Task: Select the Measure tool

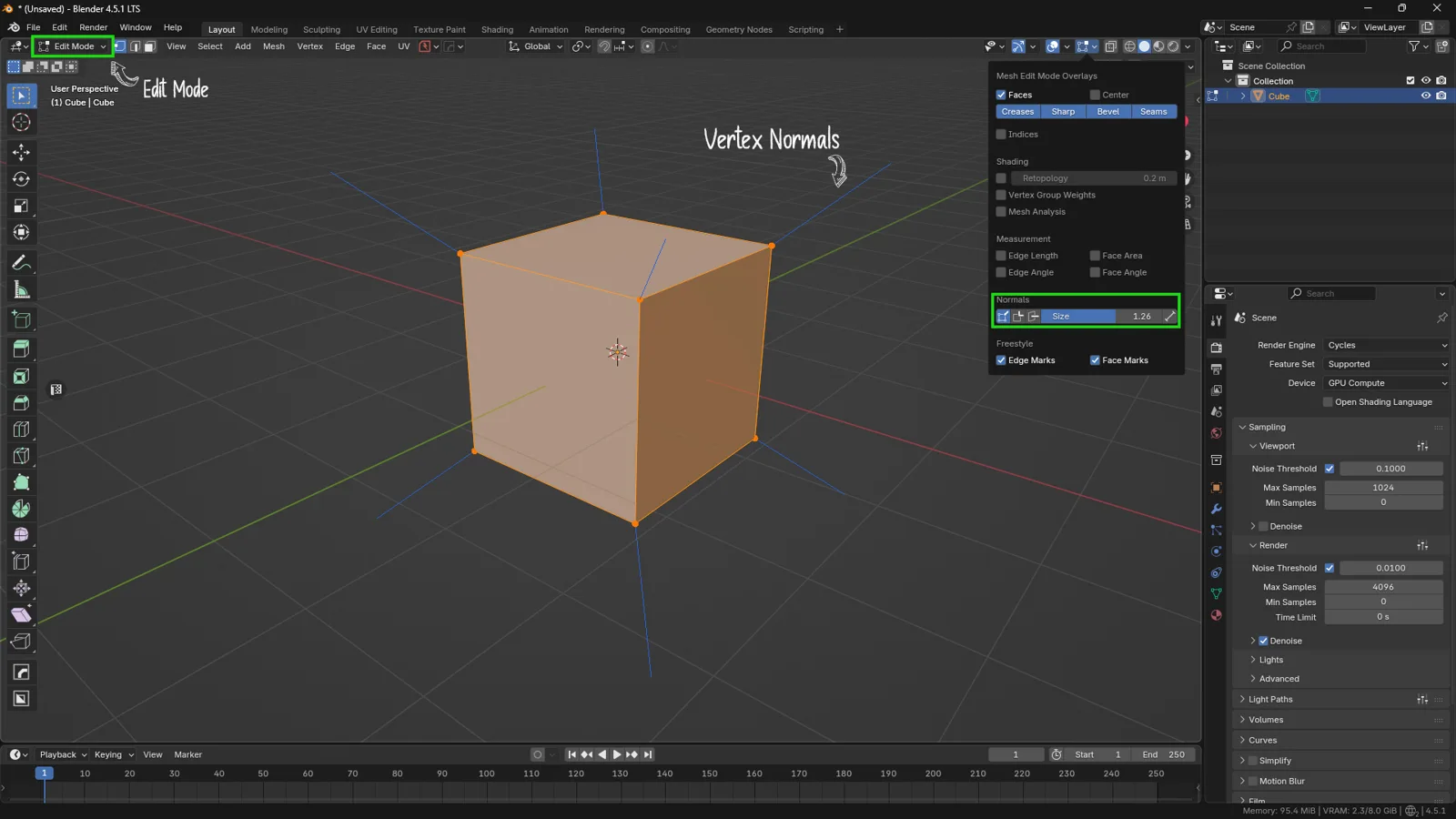Action: (21, 290)
